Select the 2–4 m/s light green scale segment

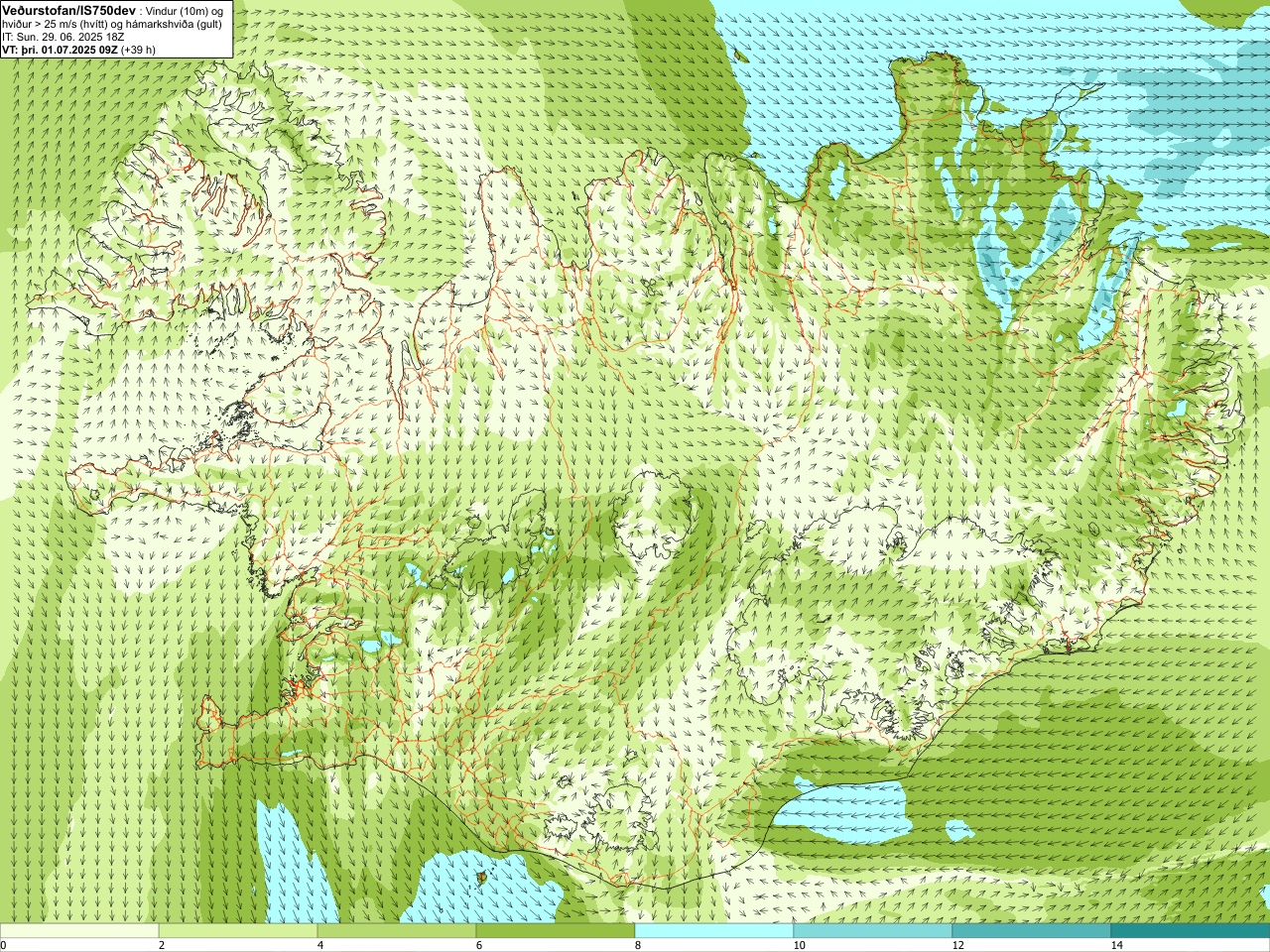pos(238,931)
